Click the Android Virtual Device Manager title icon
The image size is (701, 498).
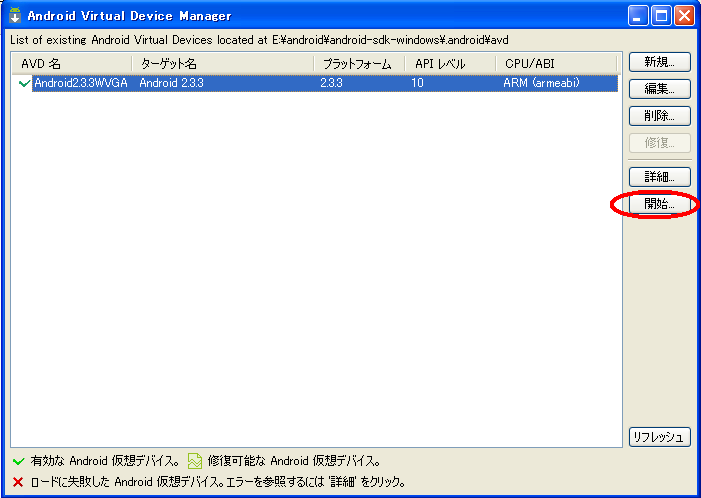15,16
